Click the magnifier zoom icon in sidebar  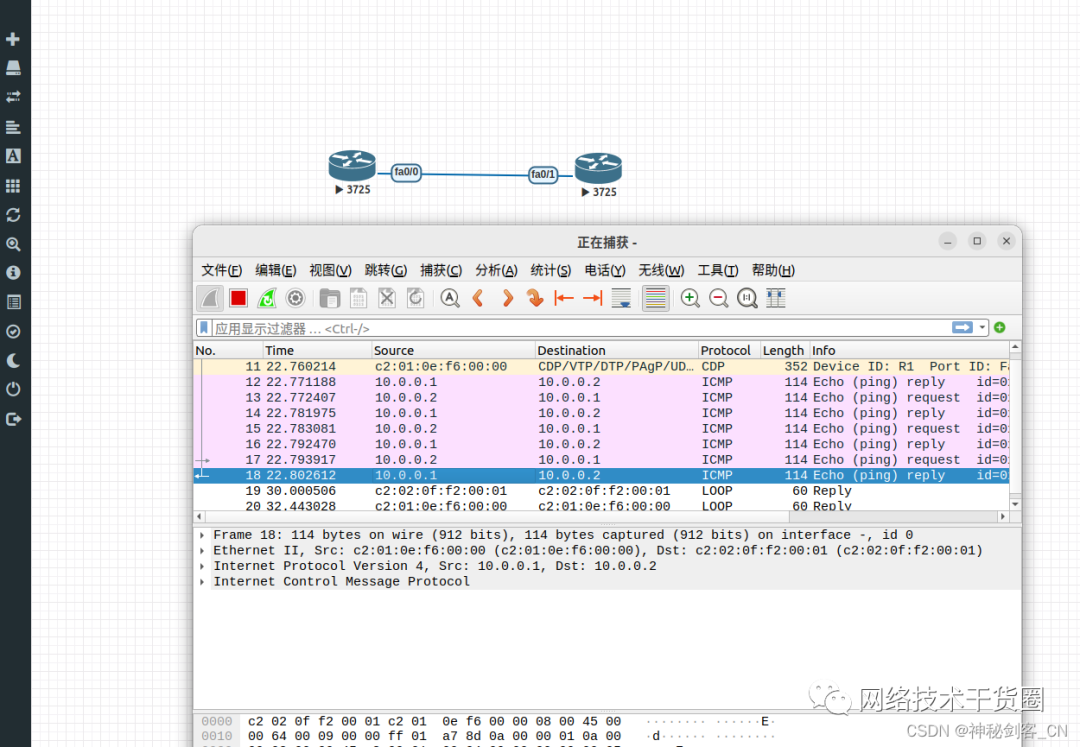click(13, 244)
